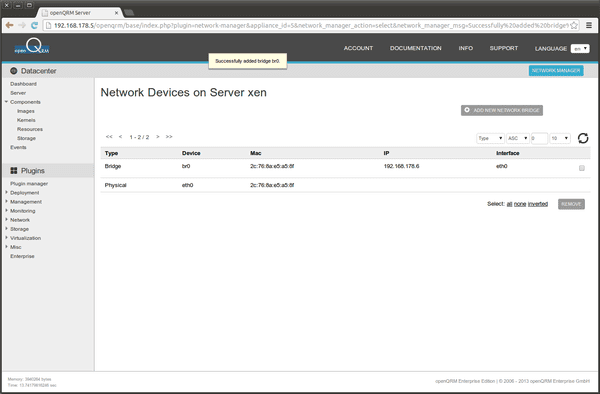Go to first page of results
The width and height of the screenshot is (600, 394).
point(109,137)
